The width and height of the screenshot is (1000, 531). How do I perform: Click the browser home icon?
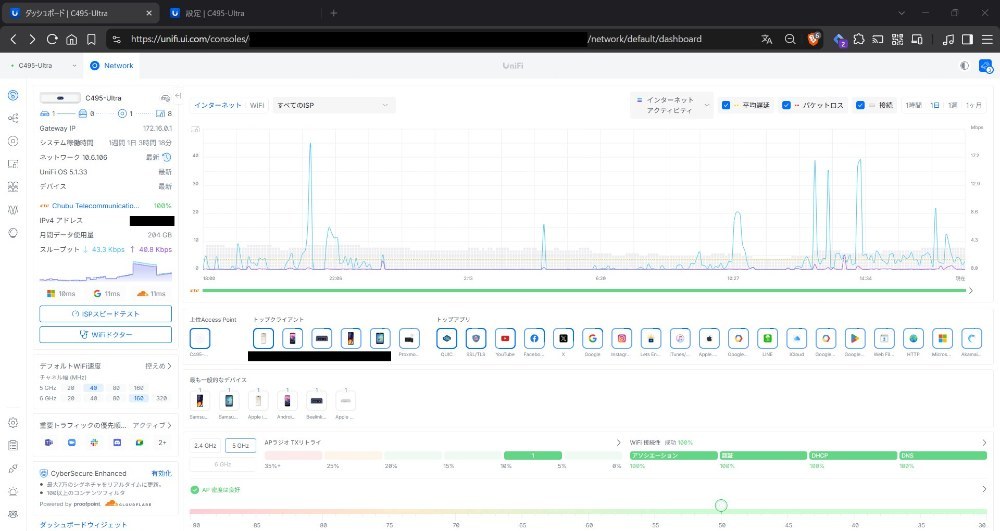tap(71, 40)
